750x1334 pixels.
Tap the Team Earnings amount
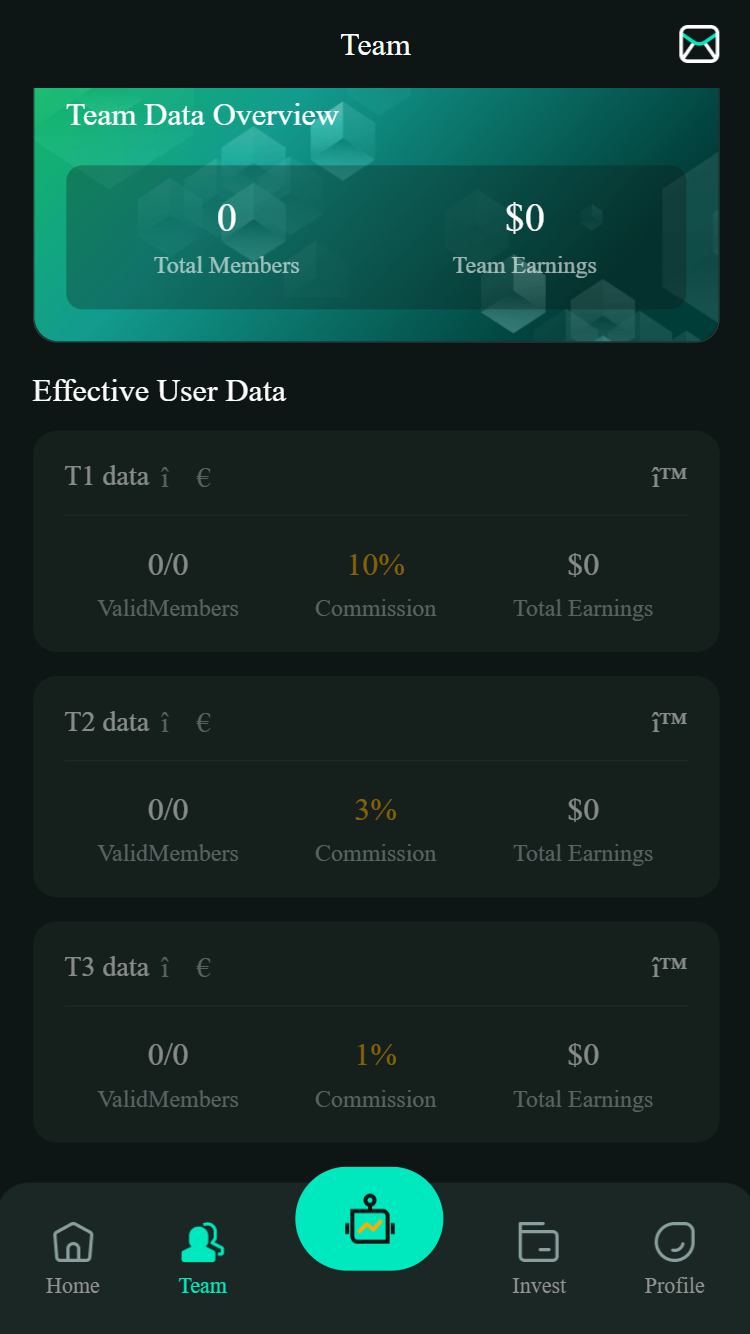(524, 218)
